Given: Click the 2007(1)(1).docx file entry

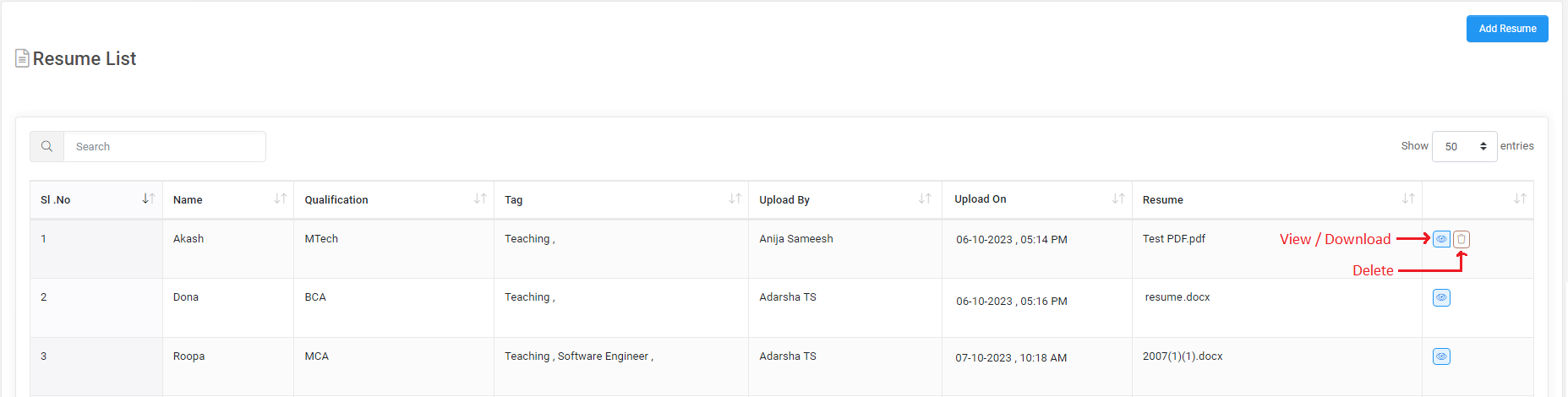Looking at the screenshot, I should 1183,356.
